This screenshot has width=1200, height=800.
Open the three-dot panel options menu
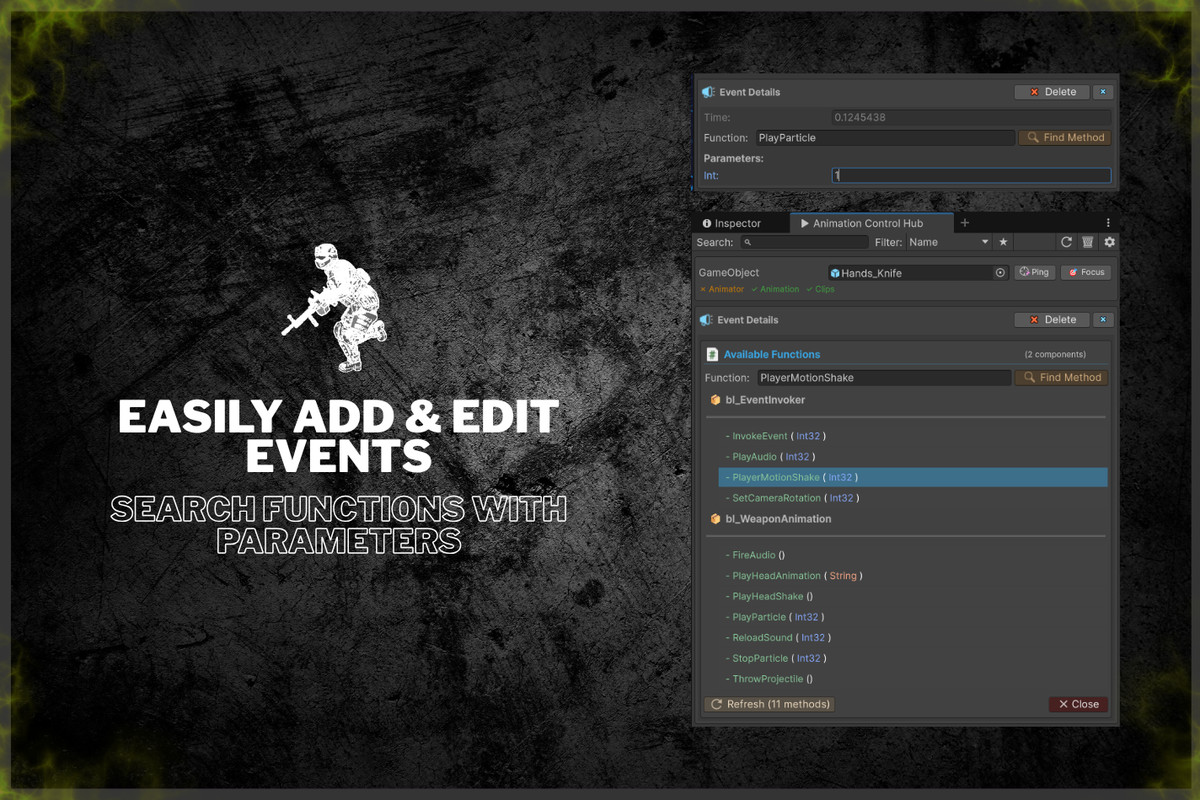pos(1108,223)
